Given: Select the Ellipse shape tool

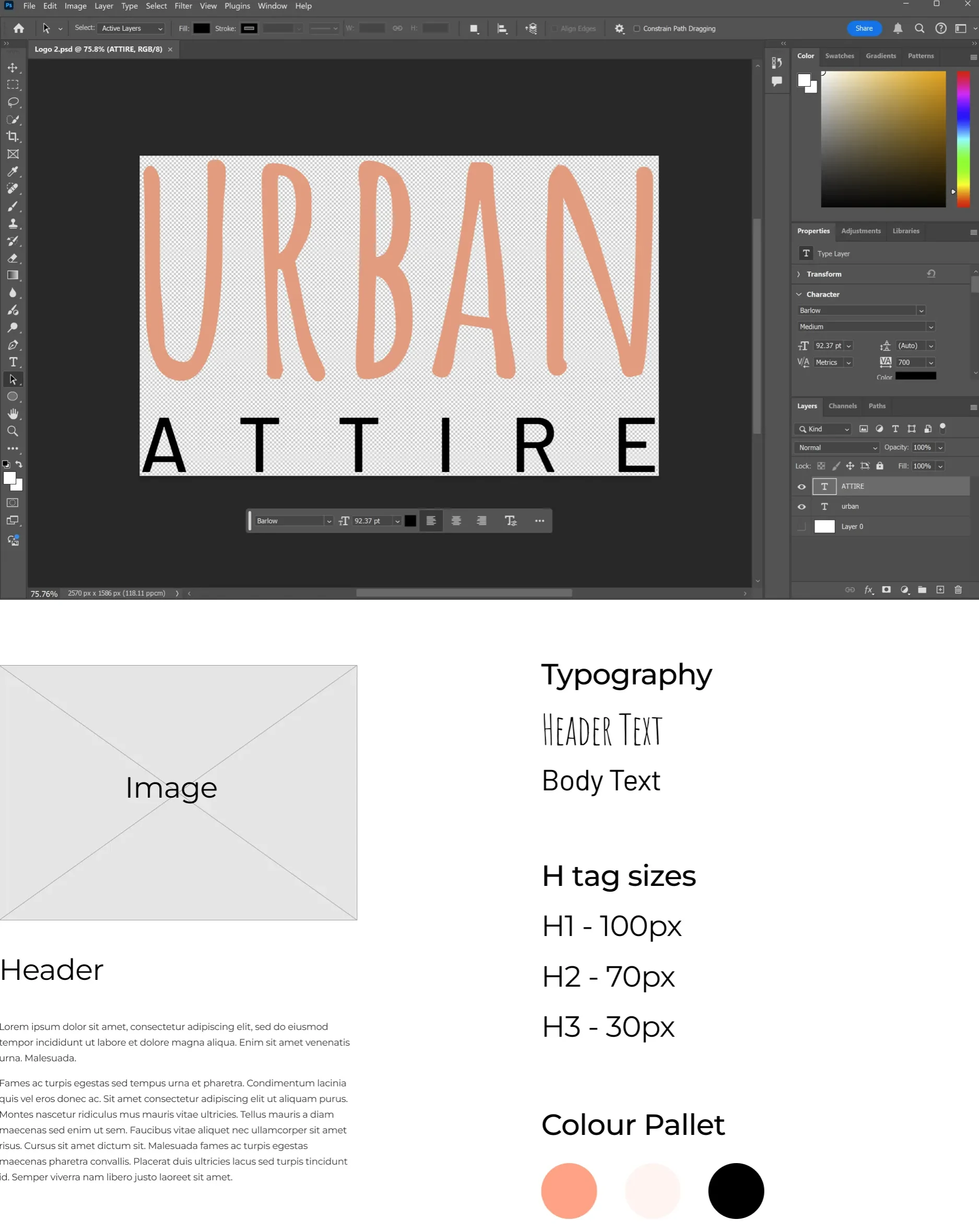Looking at the screenshot, I should point(13,397).
